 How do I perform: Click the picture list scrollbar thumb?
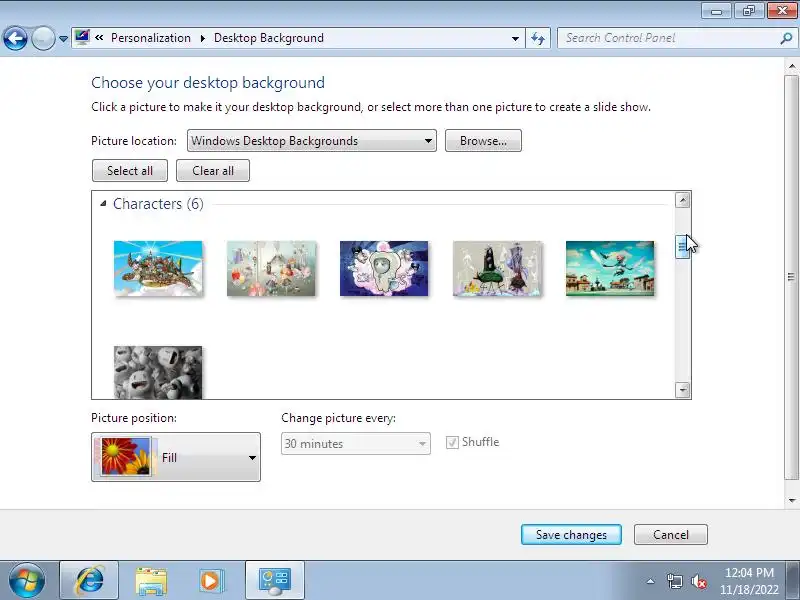pos(682,247)
